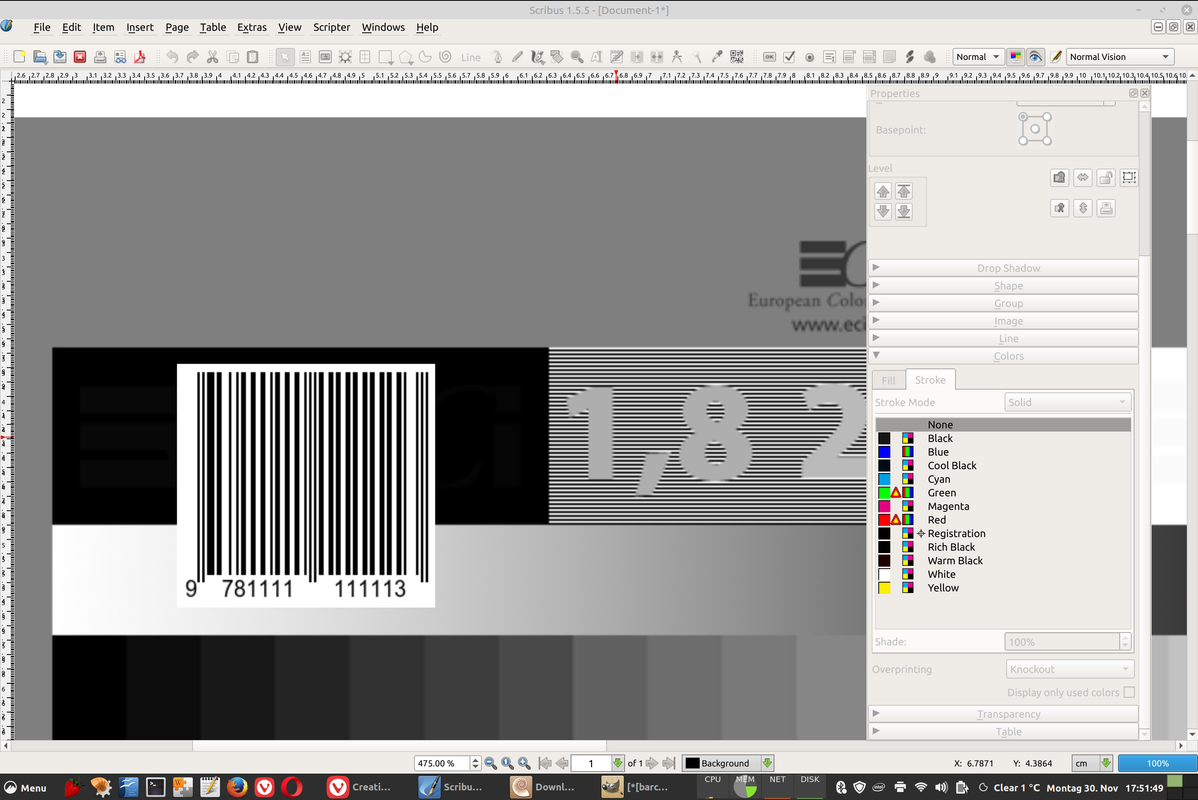Create a new document with toolbar icon
Screen dimensions: 1198x800
tap(20, 57)
